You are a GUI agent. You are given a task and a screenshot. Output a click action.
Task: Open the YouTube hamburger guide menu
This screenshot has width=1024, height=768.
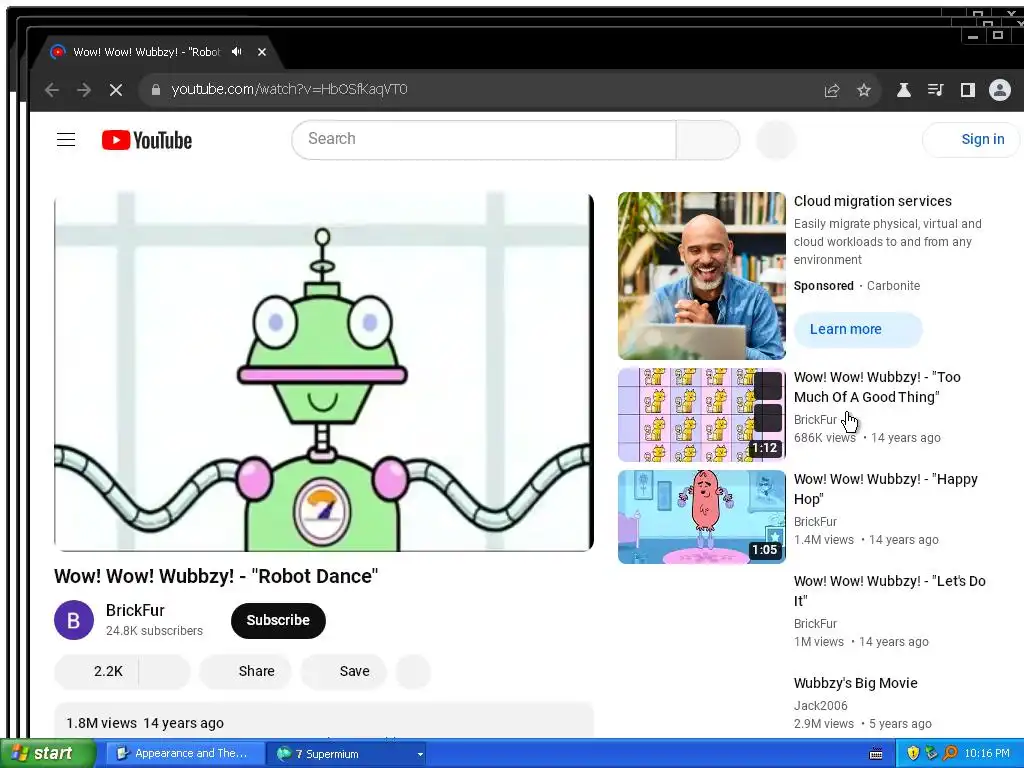(66, 140)
